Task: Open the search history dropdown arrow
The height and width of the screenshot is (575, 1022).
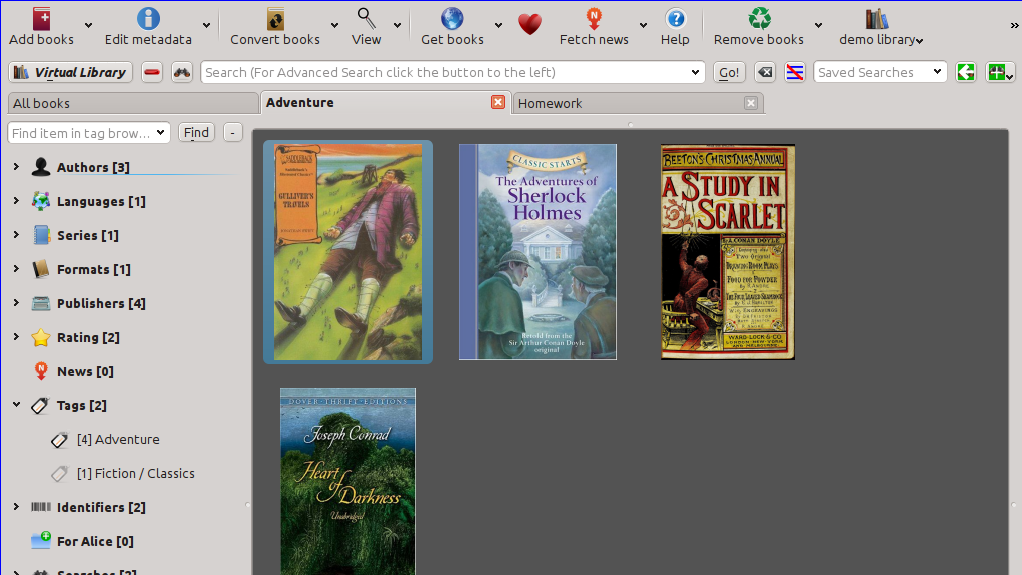Action: click(x=695, y=72)
